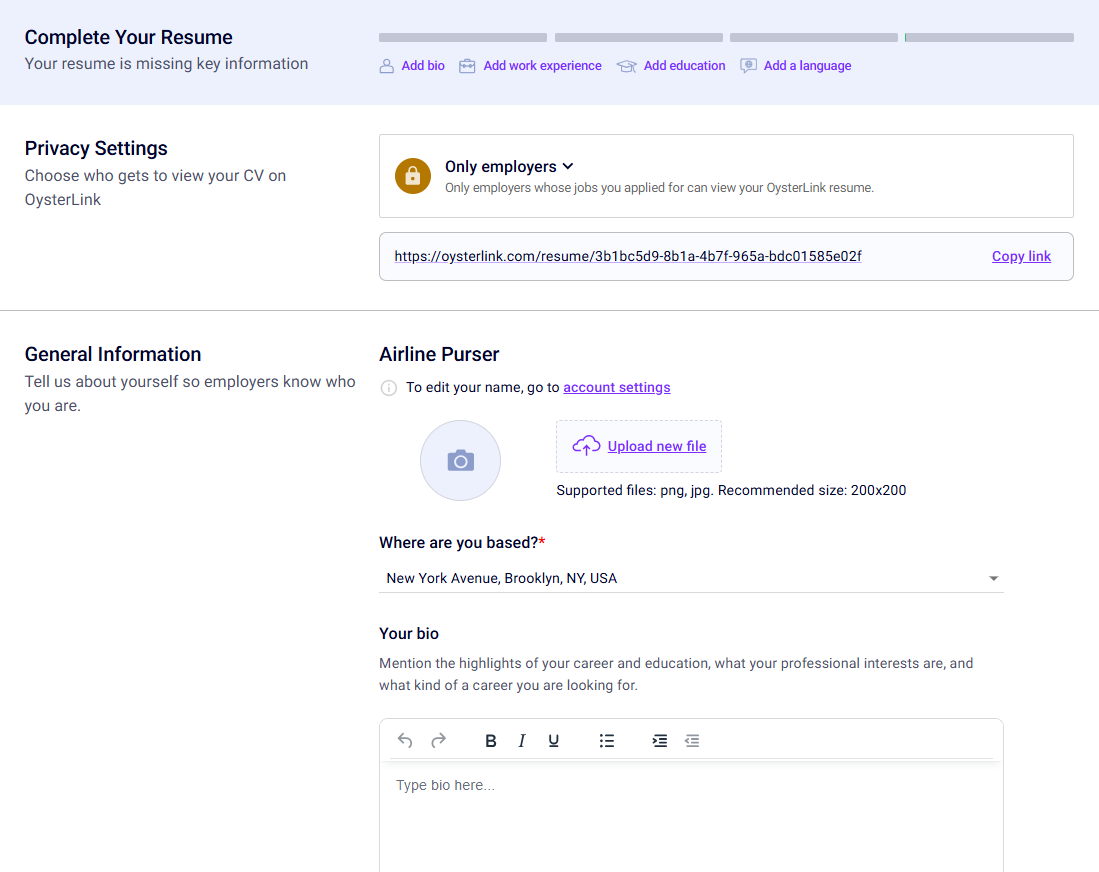Click into the Type bio here text area
This screenshot has height=872, width=1099.
[691, 817]
